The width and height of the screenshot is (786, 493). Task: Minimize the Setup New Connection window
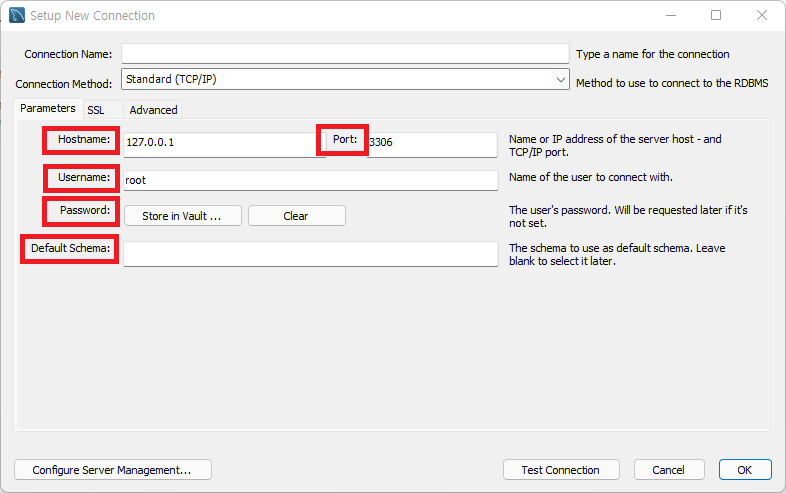pyautogui.click(x=671, y=16)
